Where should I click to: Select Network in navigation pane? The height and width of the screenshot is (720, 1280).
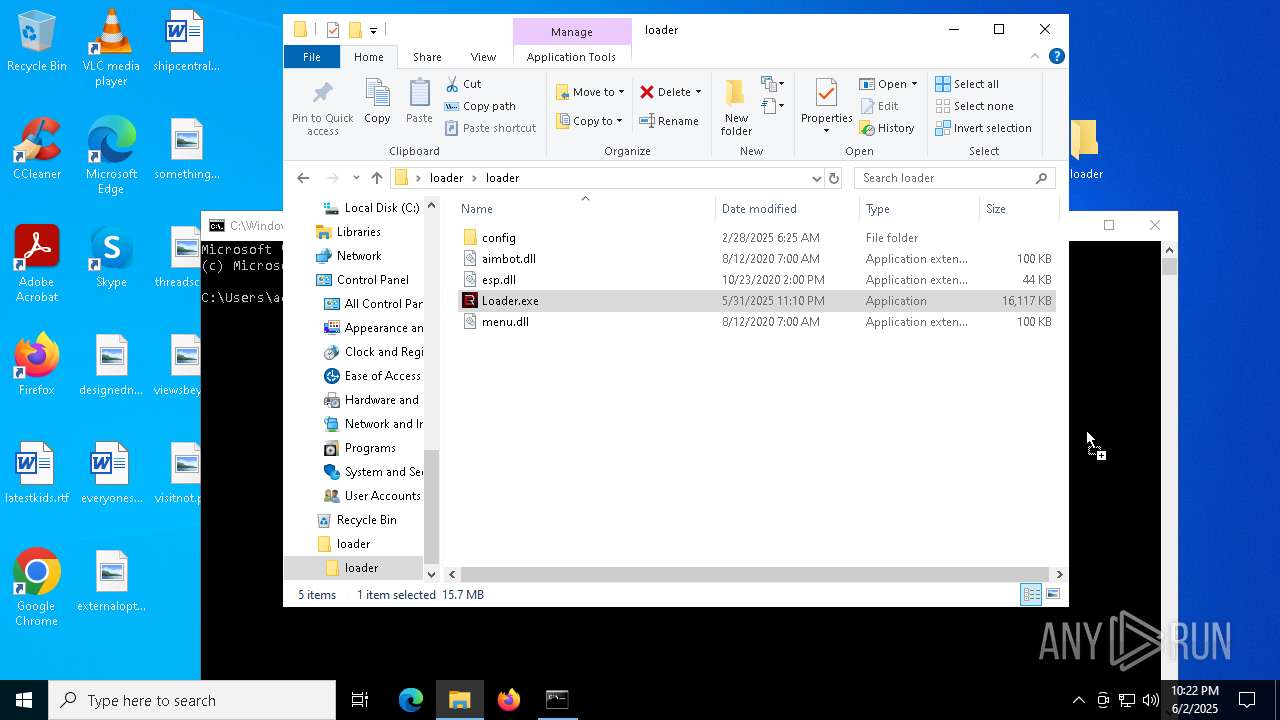pyautogui.click(x=359, y=256)
